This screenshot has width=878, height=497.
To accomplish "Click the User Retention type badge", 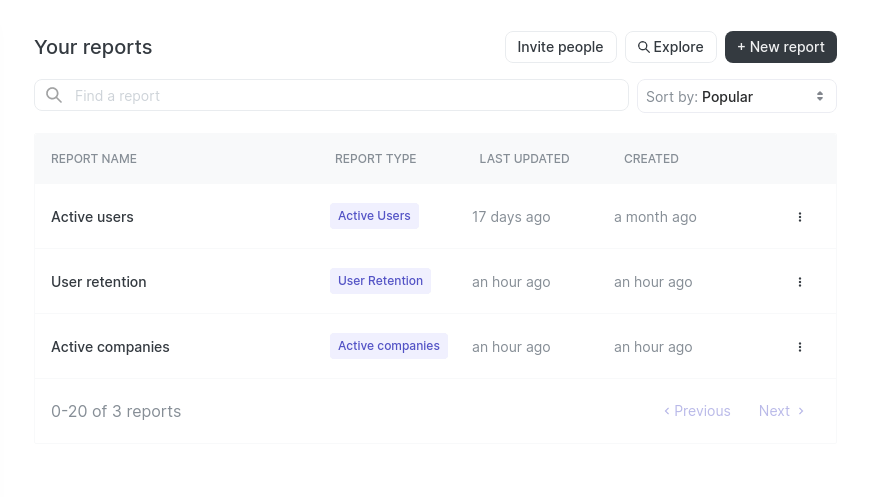I will (380, 281).
